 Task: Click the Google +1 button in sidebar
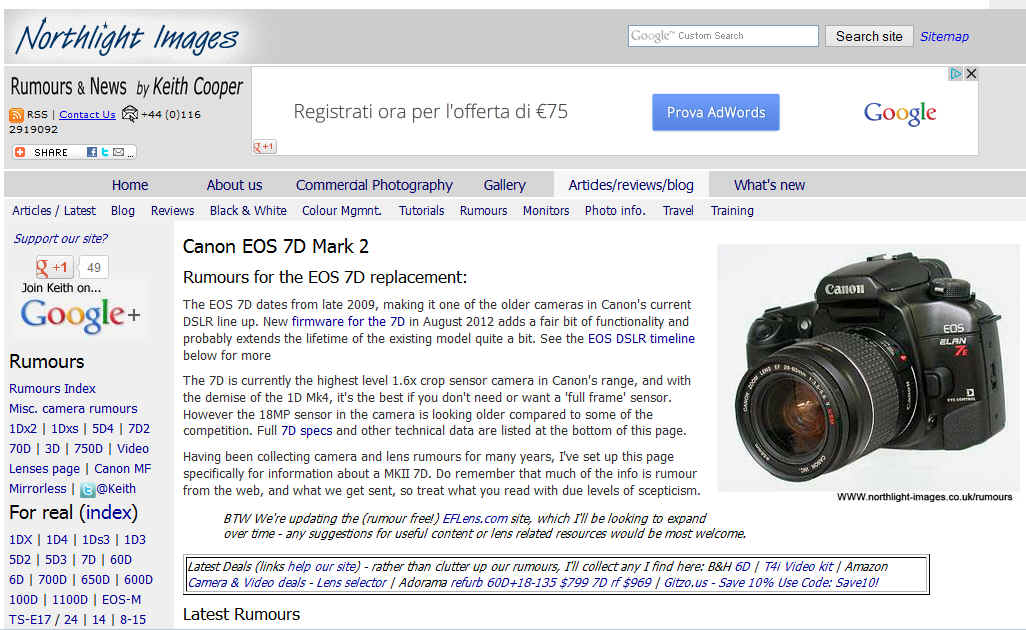[x=53, y=267]
